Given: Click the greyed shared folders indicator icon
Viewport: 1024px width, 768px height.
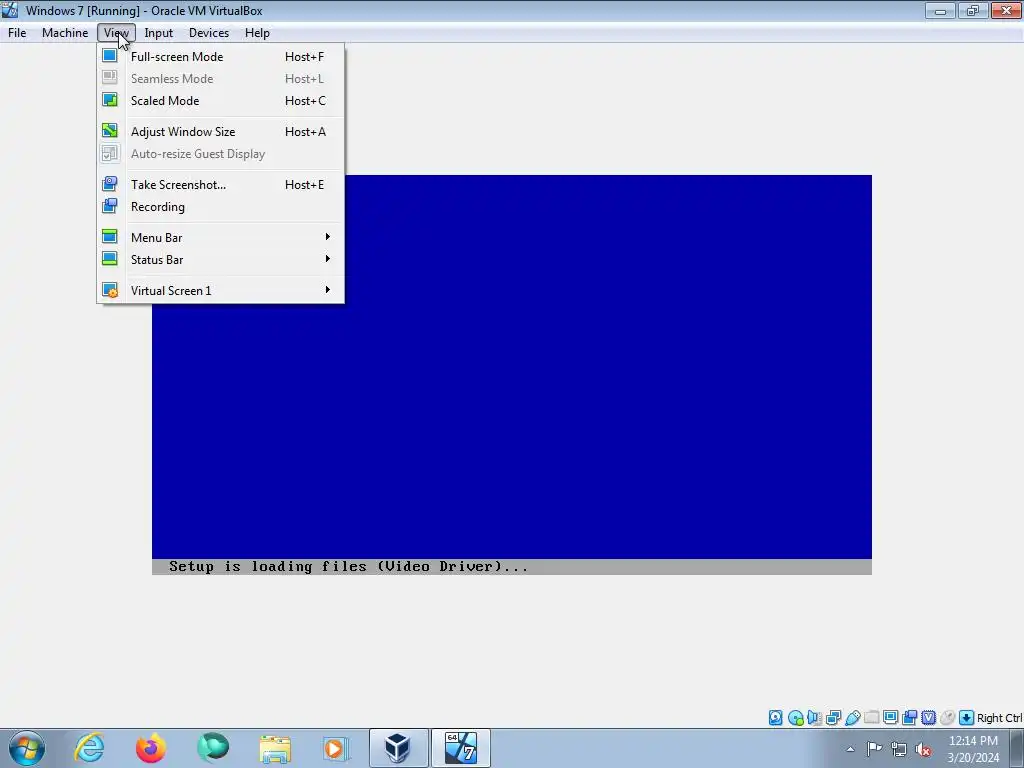Looking at the screenshot, I should [871, 718].
